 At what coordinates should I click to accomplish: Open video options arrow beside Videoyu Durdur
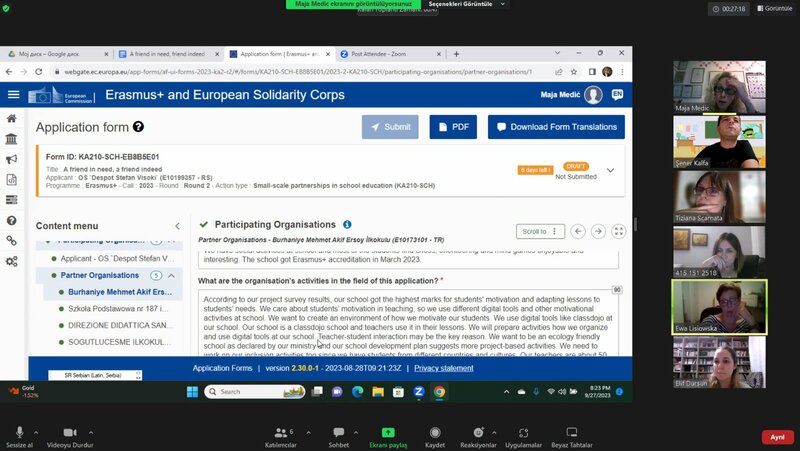(x=91, y=433)
